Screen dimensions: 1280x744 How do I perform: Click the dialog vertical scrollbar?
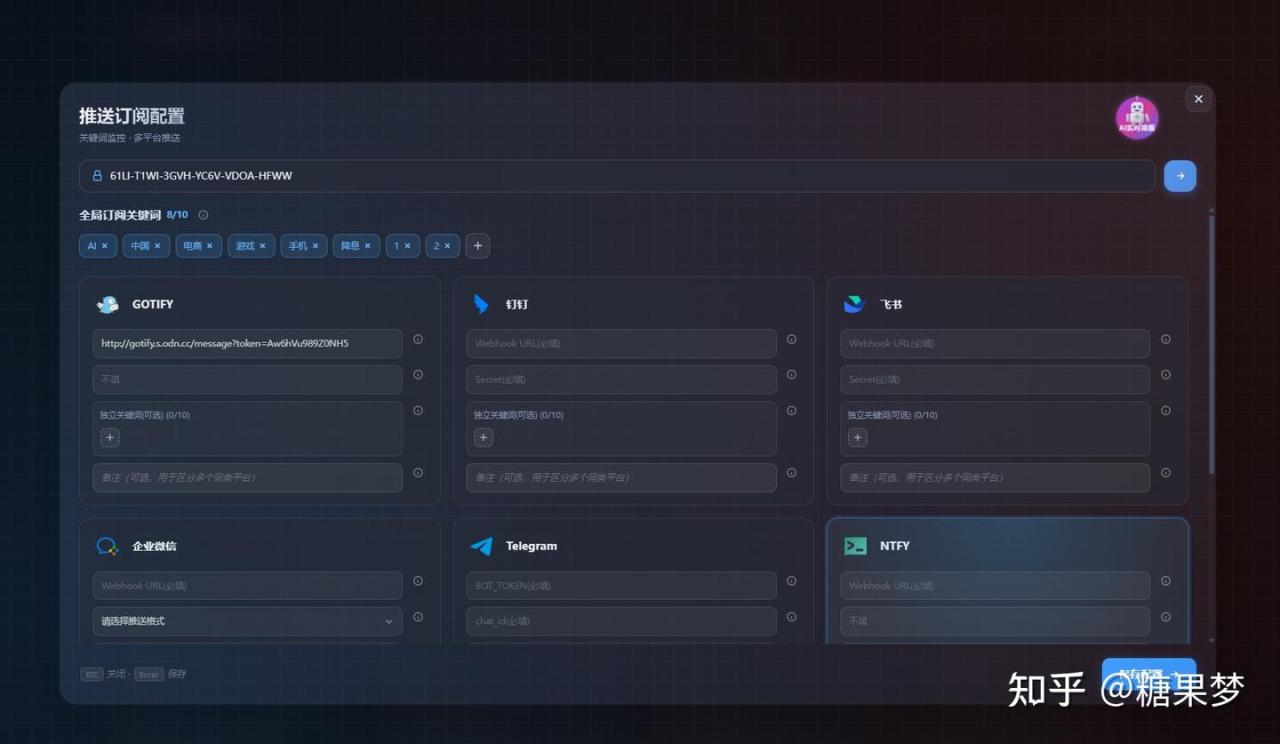point(1212,340)
